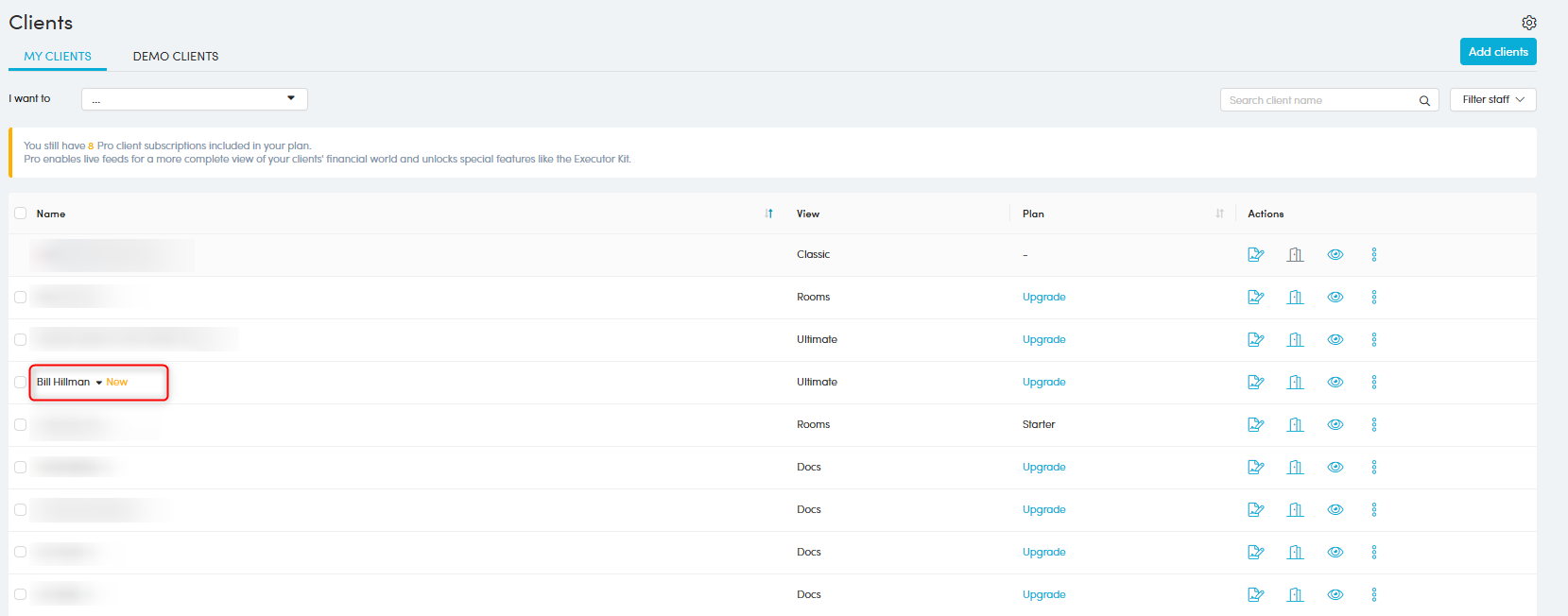Click the door icon in the Starter plan row
The height and width of the screenshot is (616, 1568).
point(1295,424)
